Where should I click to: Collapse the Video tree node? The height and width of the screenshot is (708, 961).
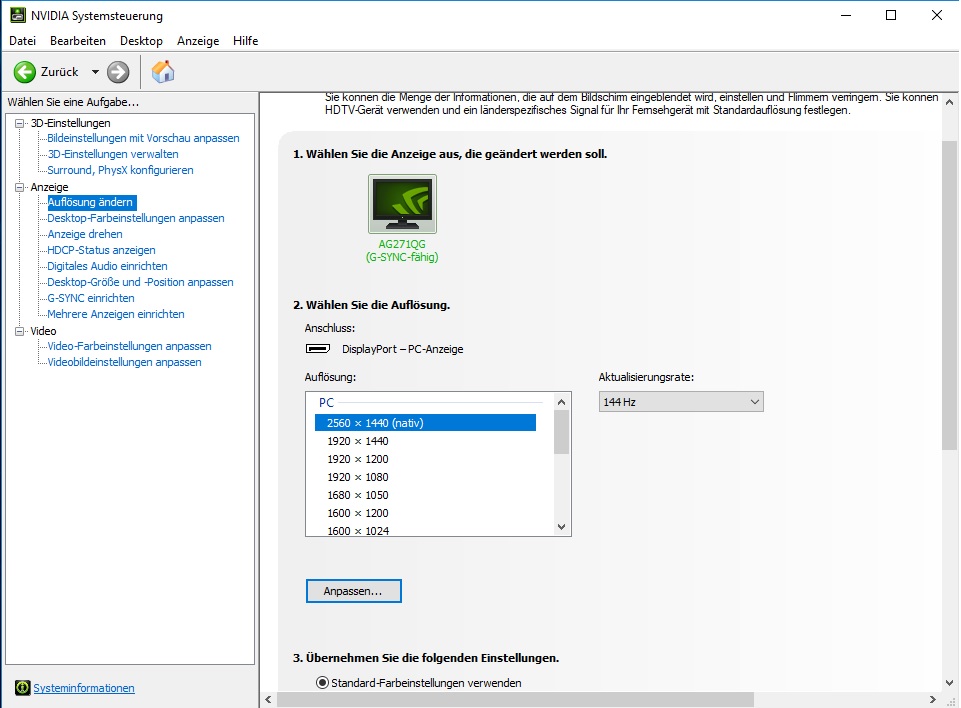tap(20, 331)
